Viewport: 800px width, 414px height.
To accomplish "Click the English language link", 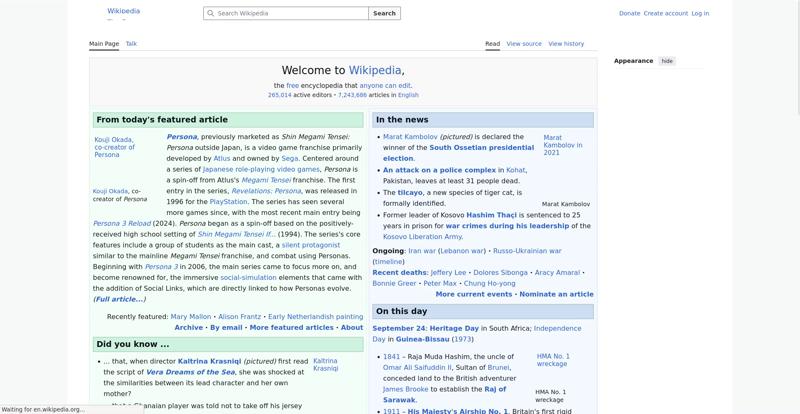I will [408, 95].
